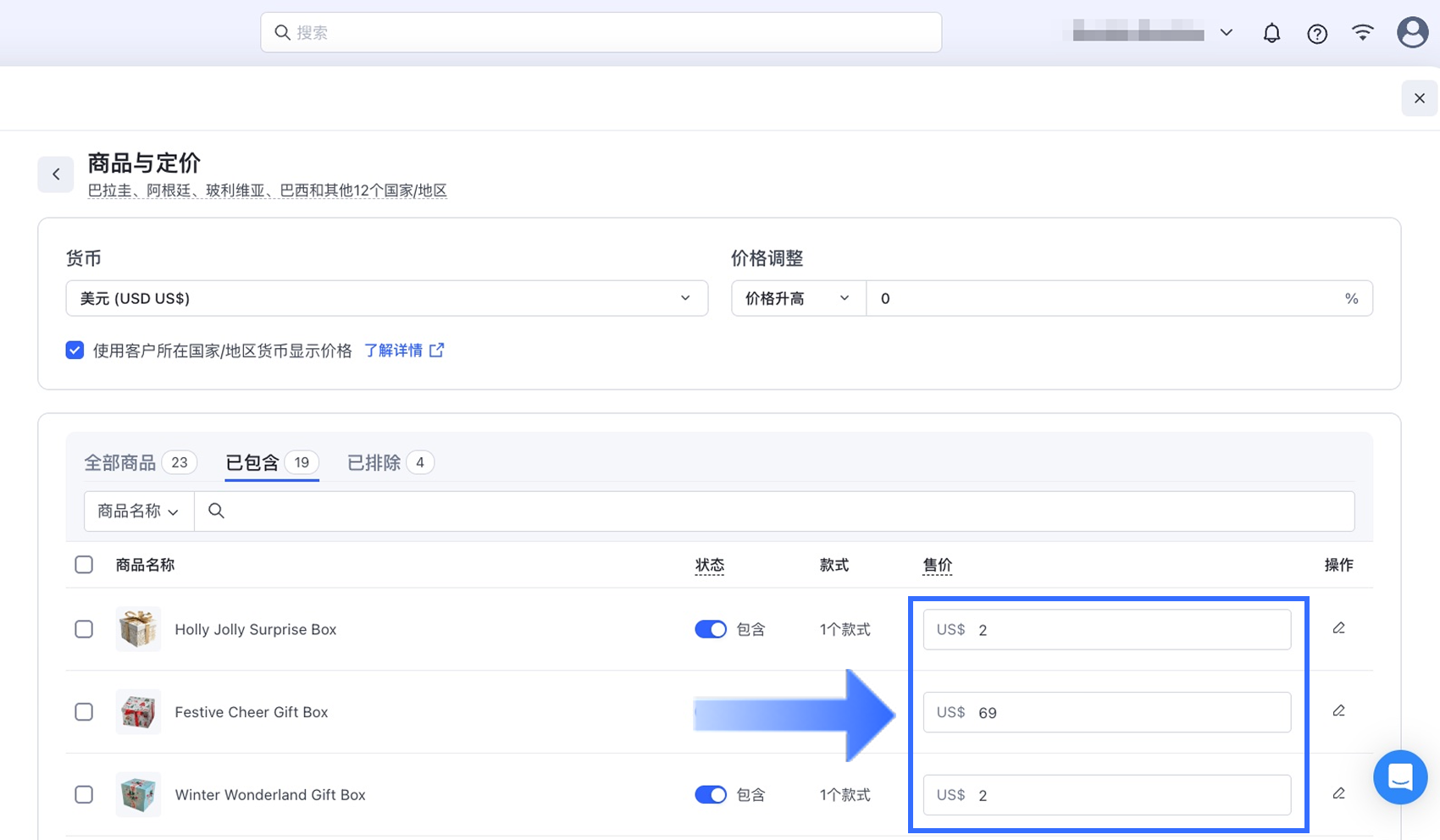The width and height of the screenshot is (1440, 840).
Task: Edit price for Holly Jolly Surprise Box
Action: 1338,628
